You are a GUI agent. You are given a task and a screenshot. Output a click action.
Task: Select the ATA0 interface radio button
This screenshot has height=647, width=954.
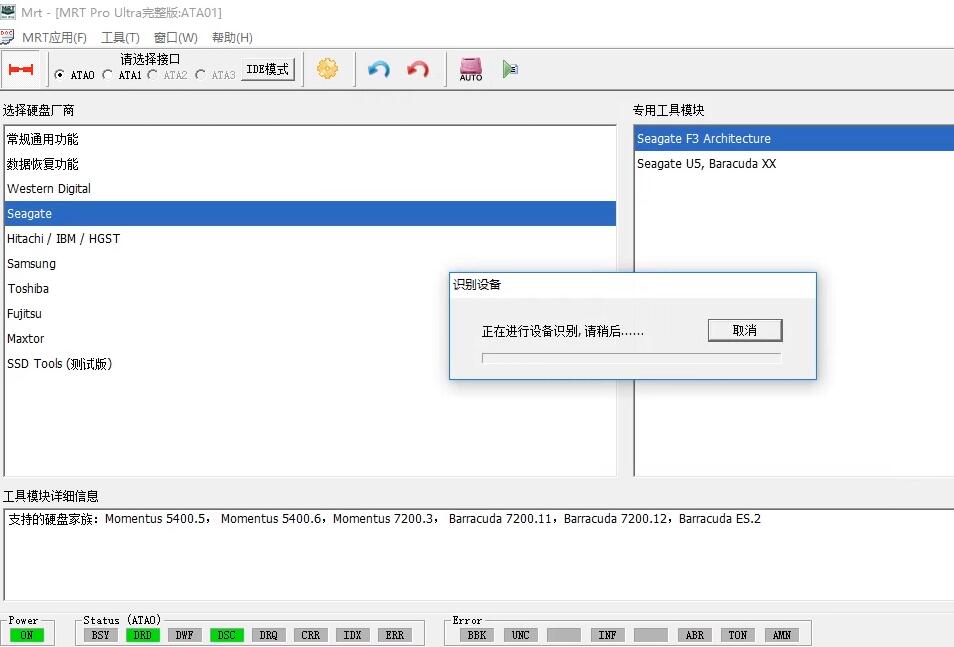pos(59,75)
